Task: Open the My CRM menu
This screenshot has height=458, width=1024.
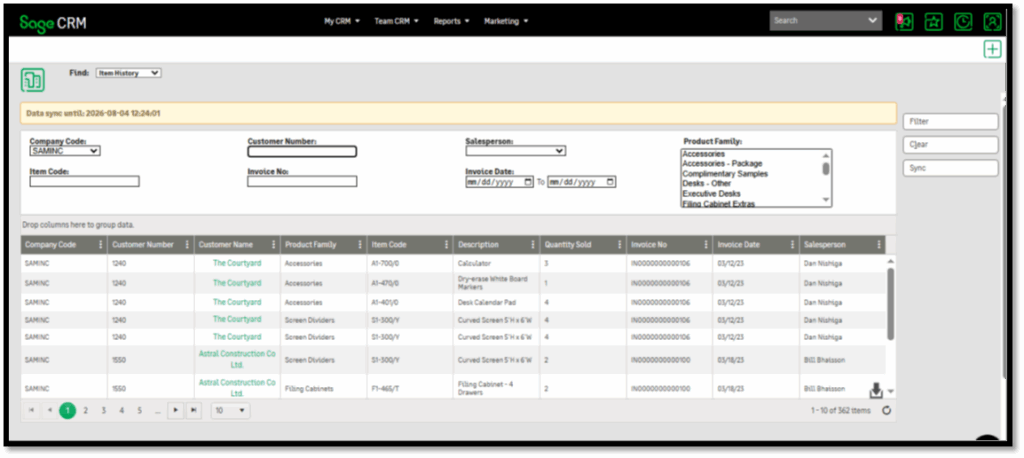Action: (x=342, y=21)
